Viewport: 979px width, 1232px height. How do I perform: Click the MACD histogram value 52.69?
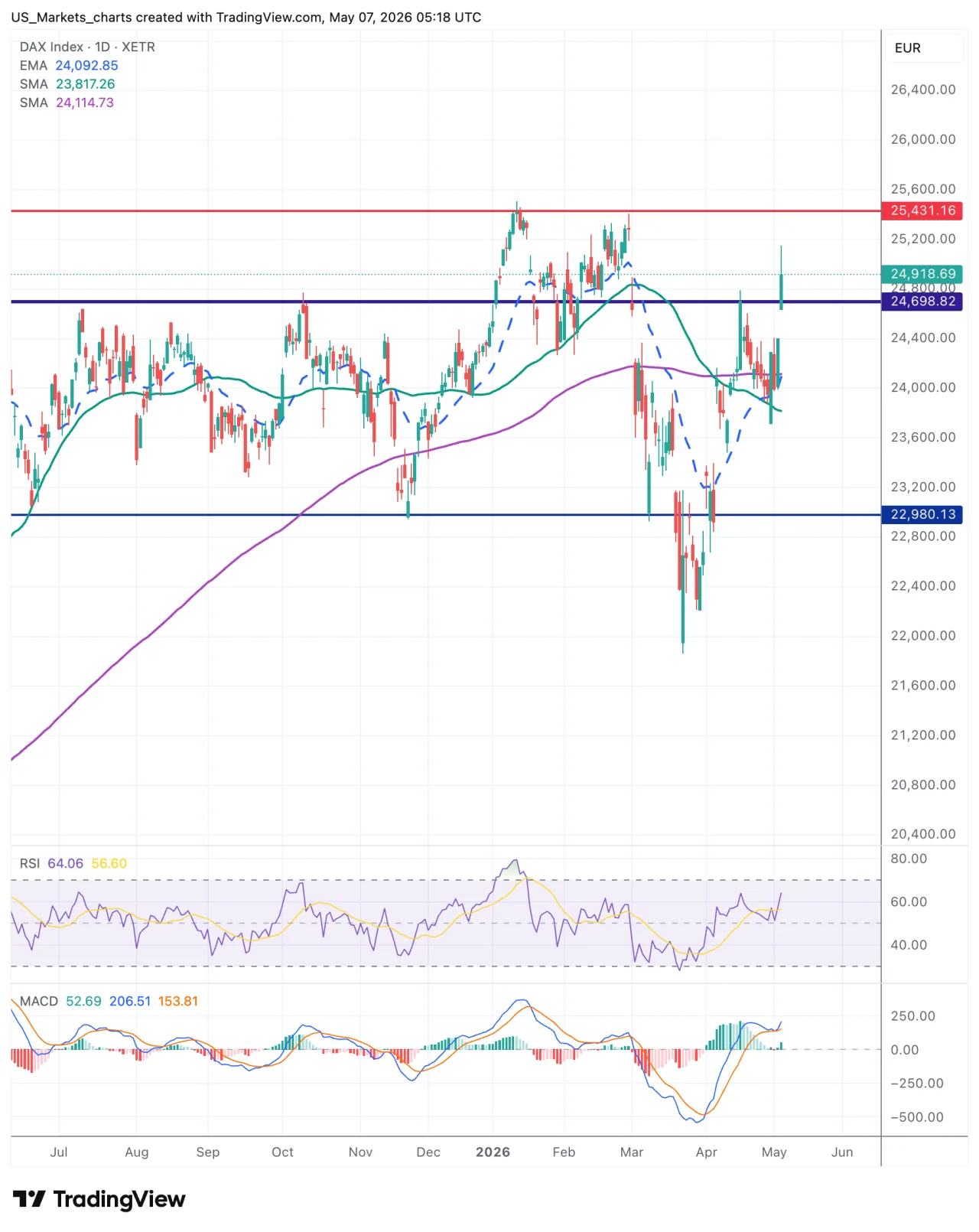[x=83, y=1002]
